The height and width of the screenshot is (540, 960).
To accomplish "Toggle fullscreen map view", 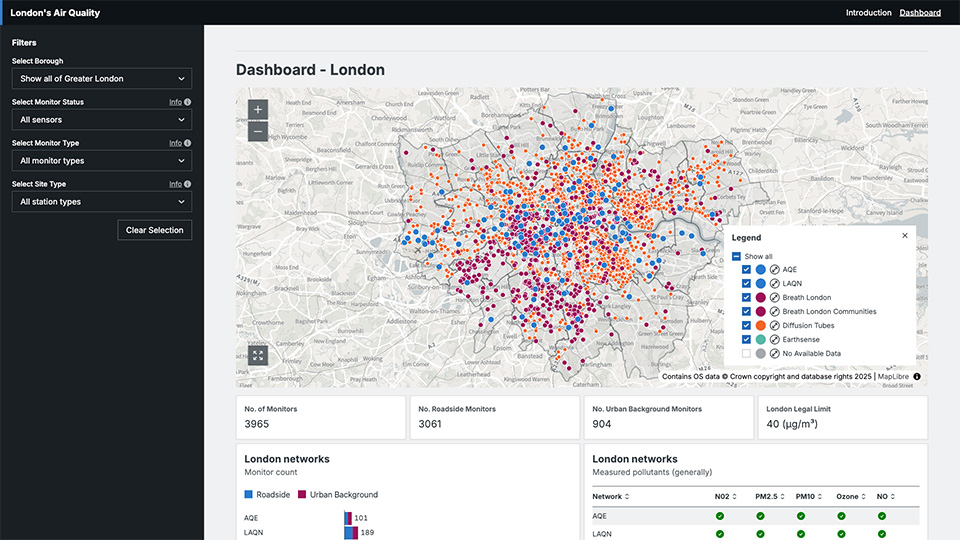I will [258, 355].
